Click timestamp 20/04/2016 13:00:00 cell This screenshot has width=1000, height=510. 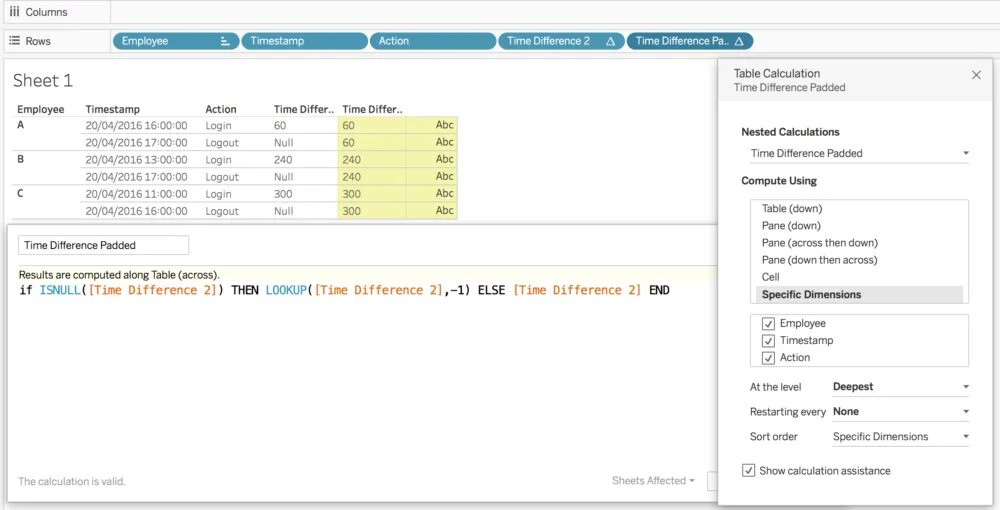tap(136, 160)
